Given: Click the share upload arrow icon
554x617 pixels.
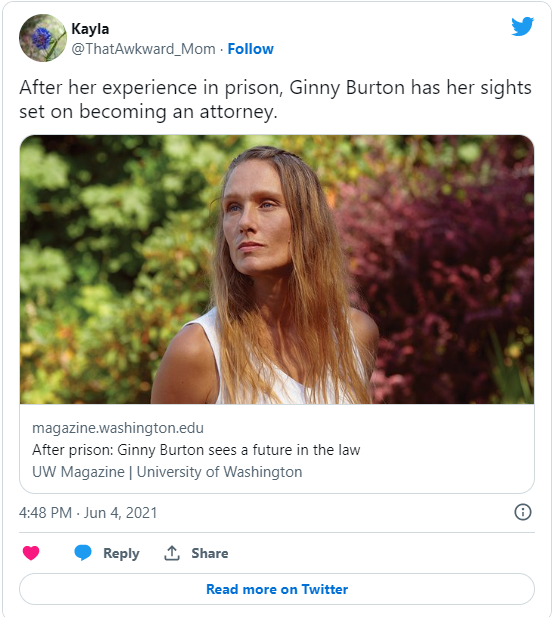Looking at the screenshot, I should [172, 553].
